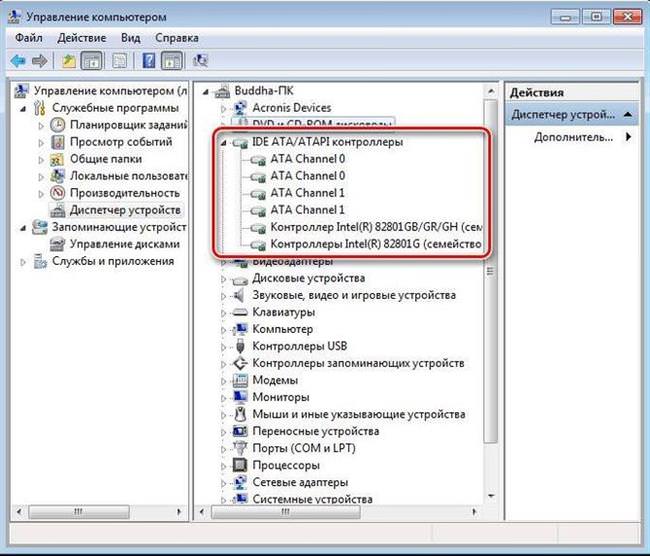Select the first ATA Channel 0 device
The width and height of the screenshot is (650, 556).
point(308,159)
